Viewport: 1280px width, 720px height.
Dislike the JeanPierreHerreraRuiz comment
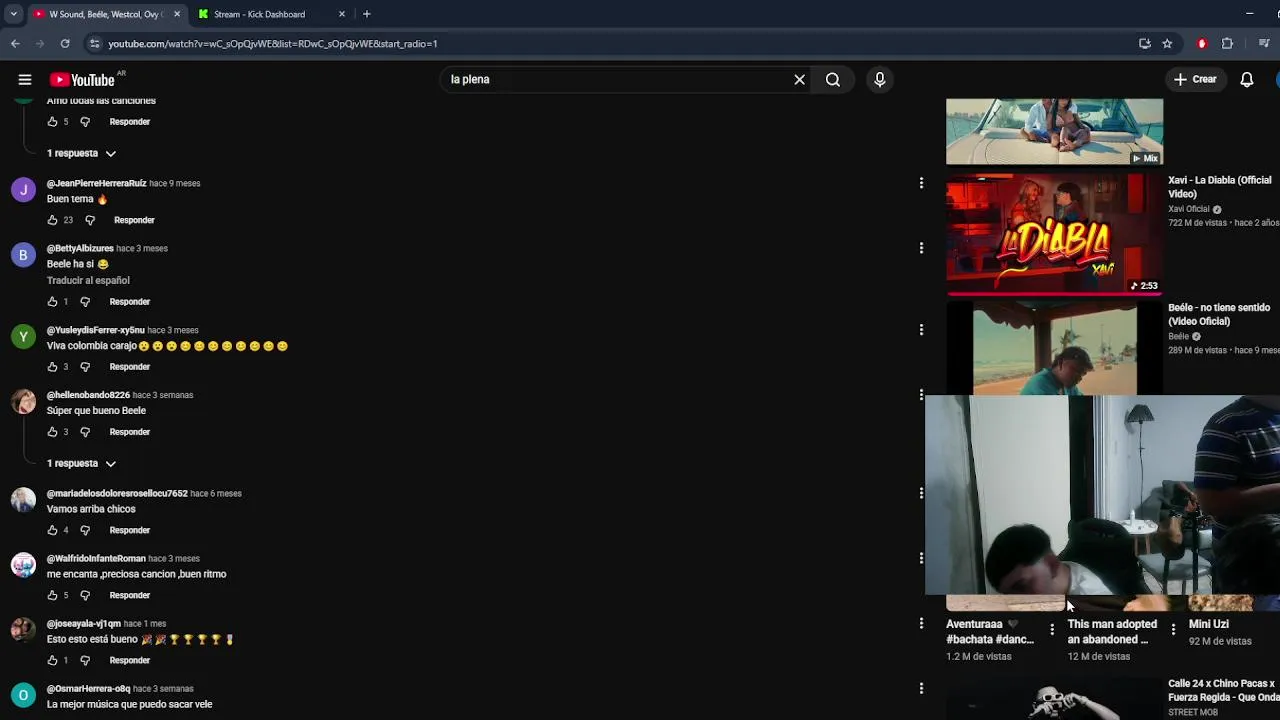click(x=90, y=220)
